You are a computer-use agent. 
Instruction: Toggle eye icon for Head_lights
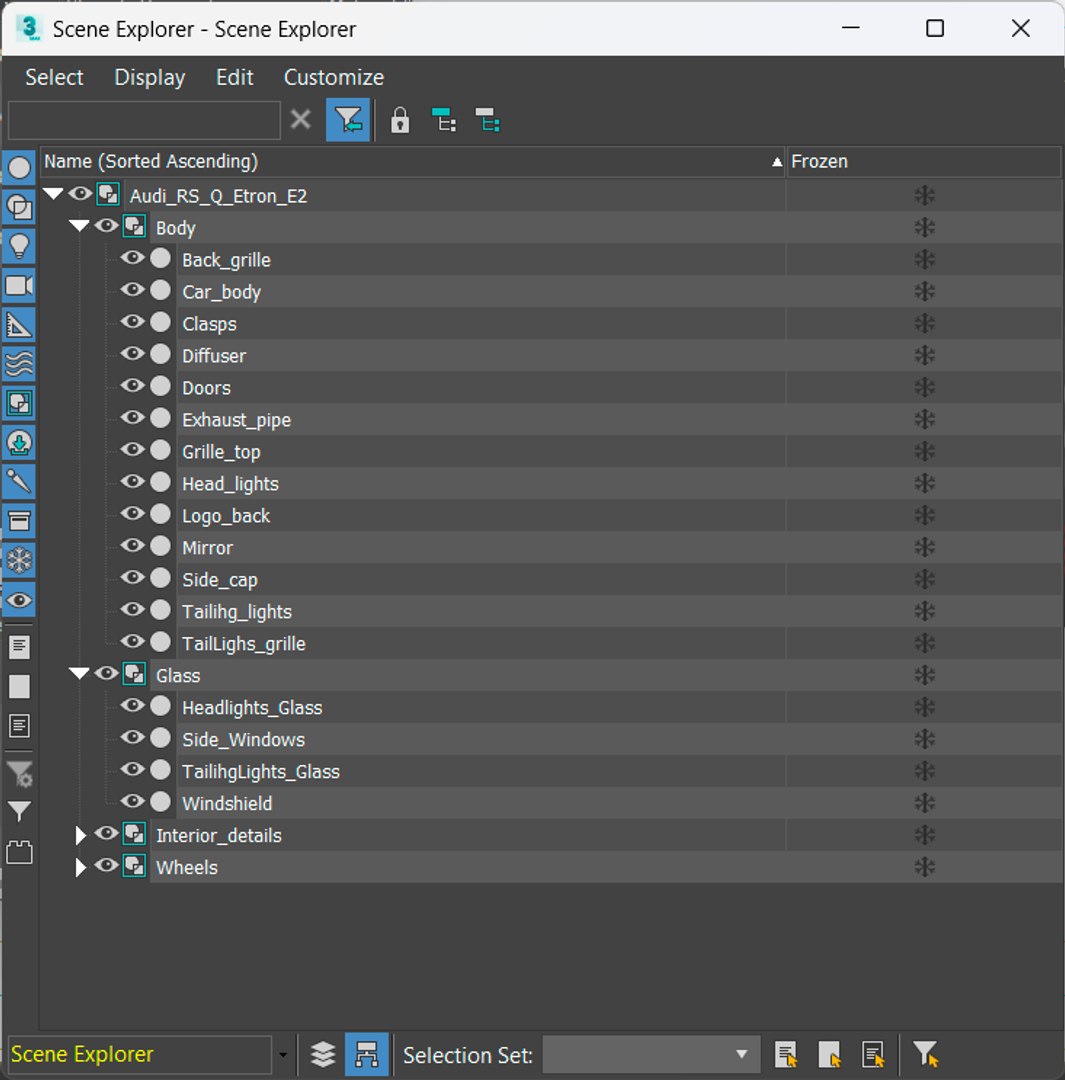point(132,481)
